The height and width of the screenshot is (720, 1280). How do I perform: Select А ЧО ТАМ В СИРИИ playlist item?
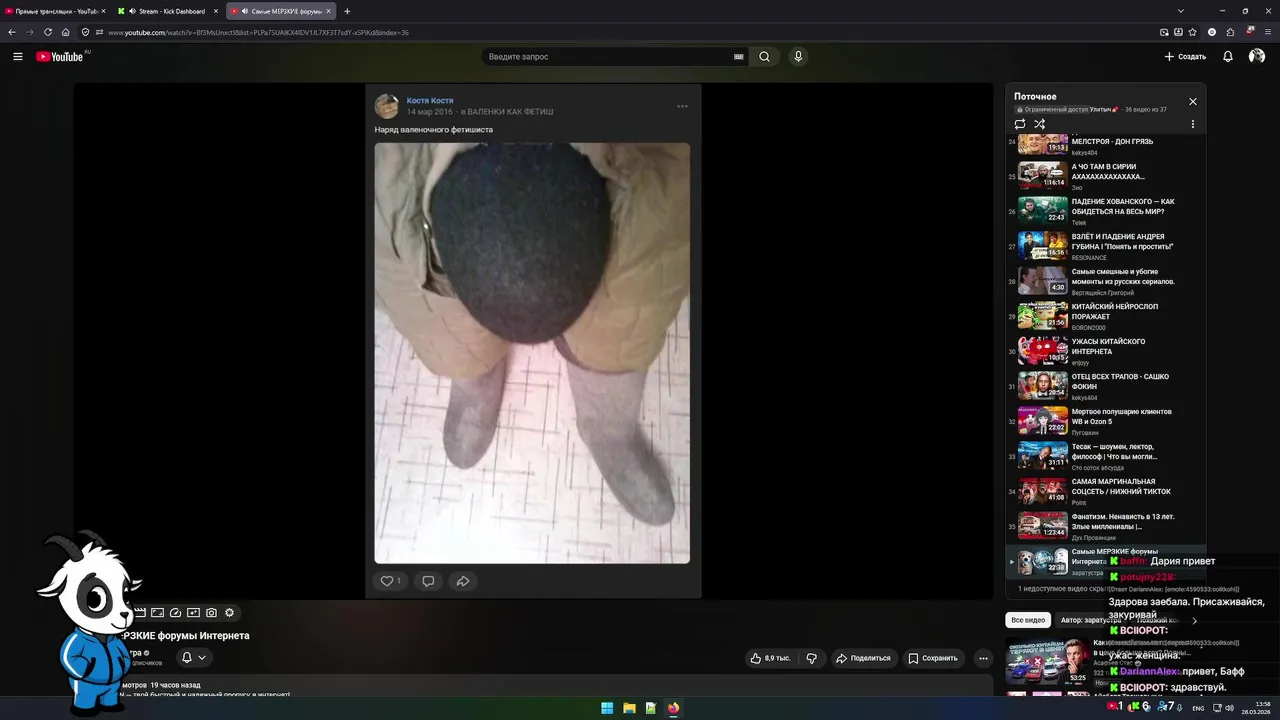tap(1105, 176)
